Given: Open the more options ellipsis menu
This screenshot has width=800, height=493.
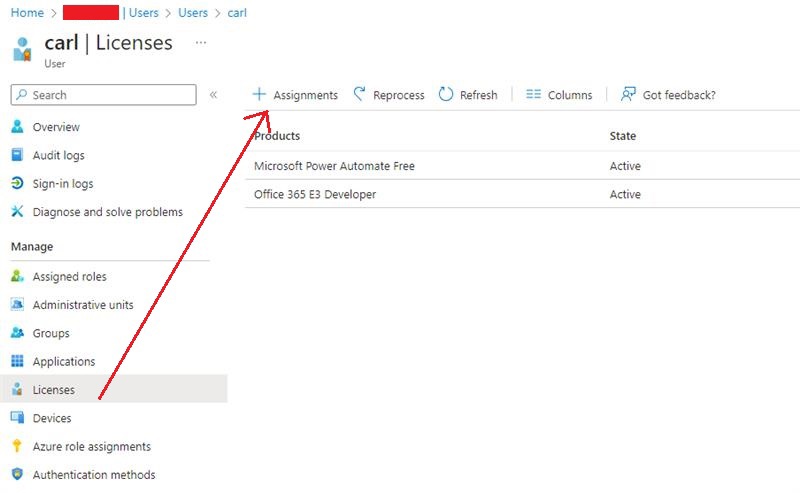Looking at the screenshot, I should pyautogui.click(x=201, y=42).
